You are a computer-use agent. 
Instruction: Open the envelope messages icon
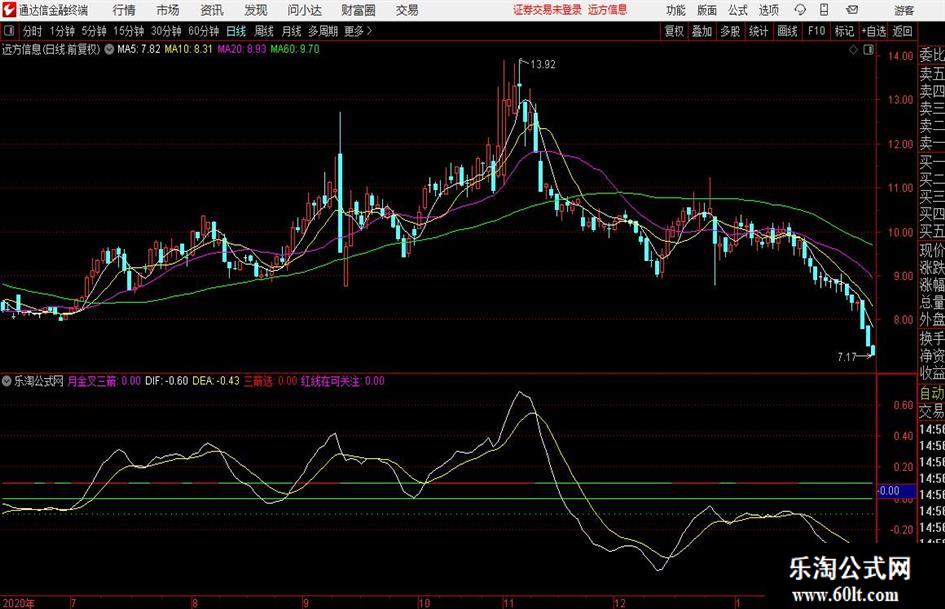click(852, 10)
